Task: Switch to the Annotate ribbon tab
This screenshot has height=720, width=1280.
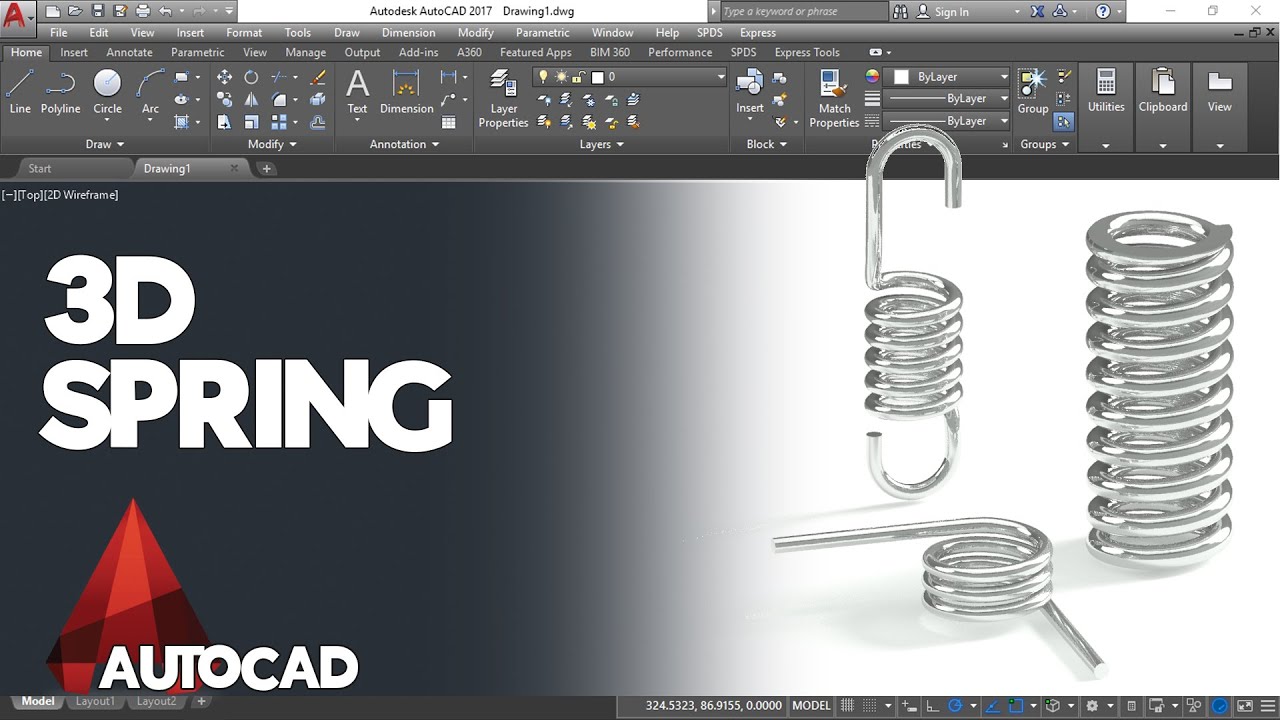Action: 129,52
